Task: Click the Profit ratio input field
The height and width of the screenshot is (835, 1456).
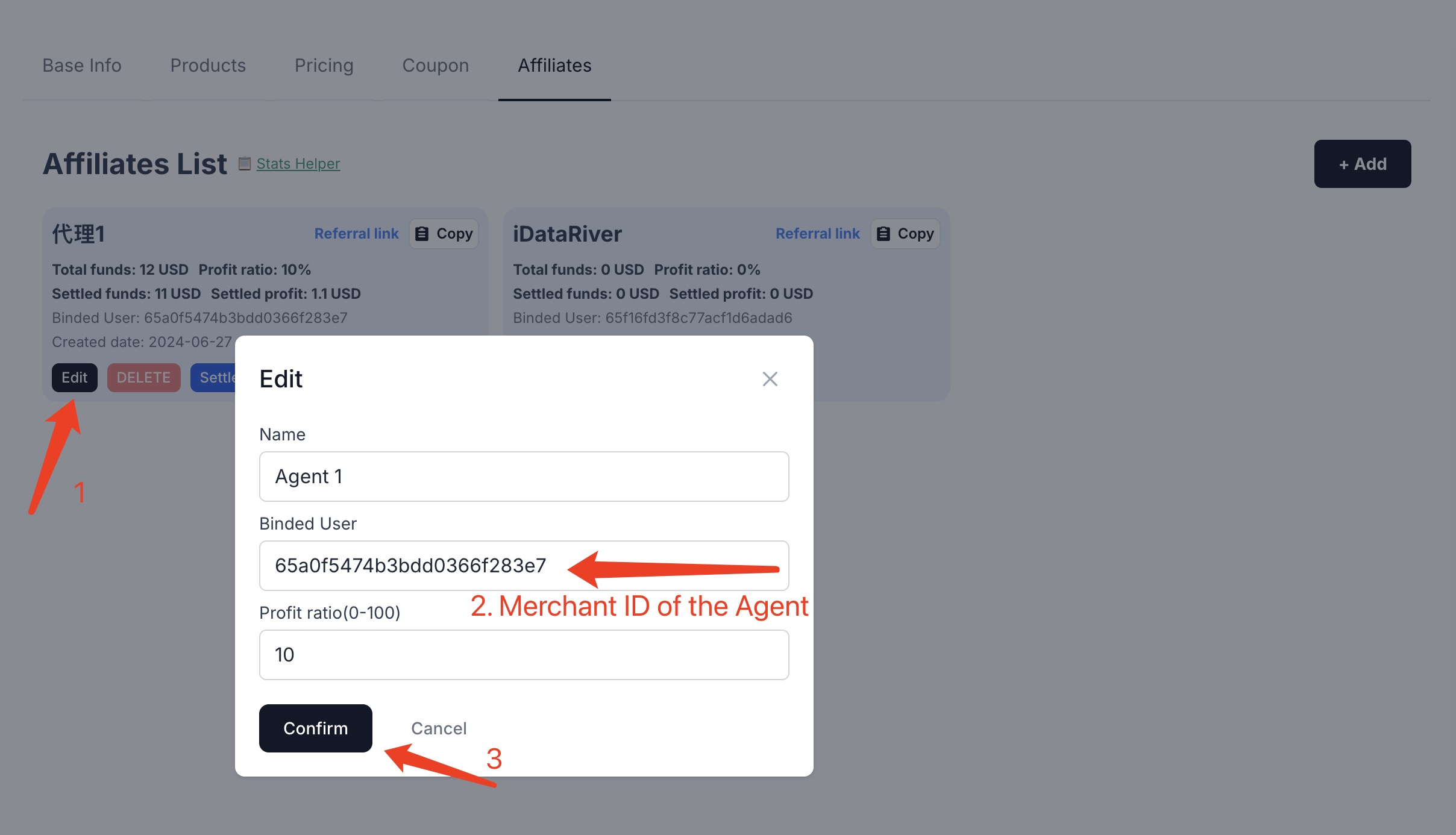Action: tap(524, 654)
